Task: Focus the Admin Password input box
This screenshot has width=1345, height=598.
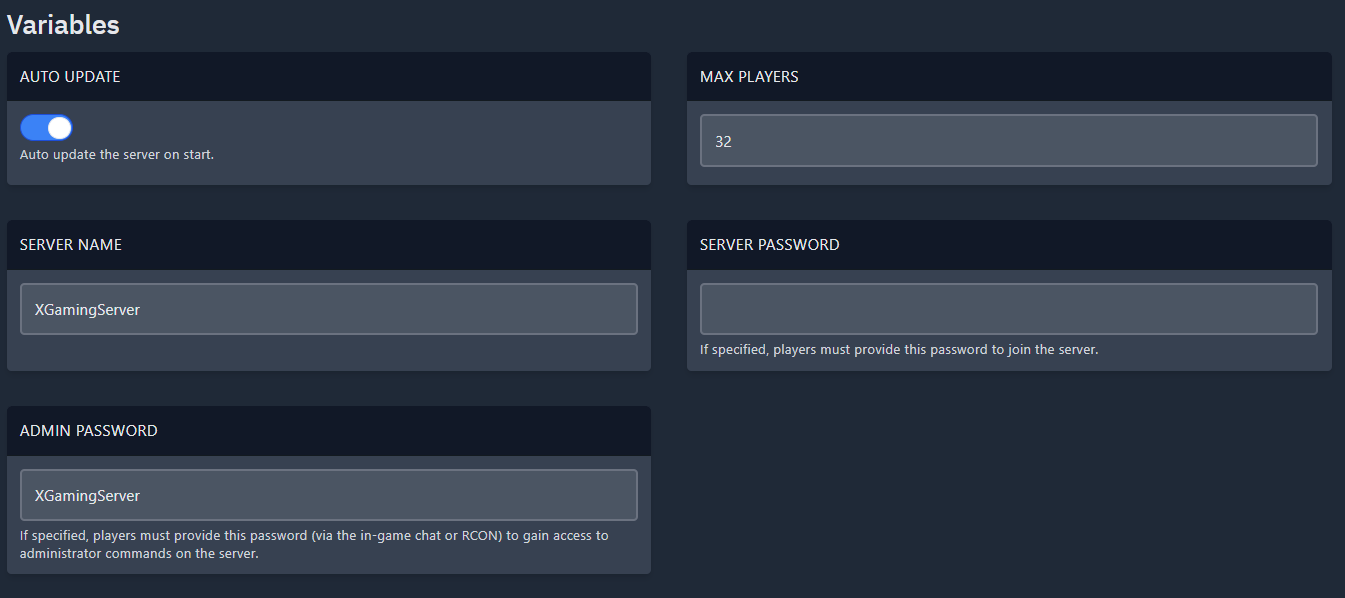Action: [x=328, y=494]
